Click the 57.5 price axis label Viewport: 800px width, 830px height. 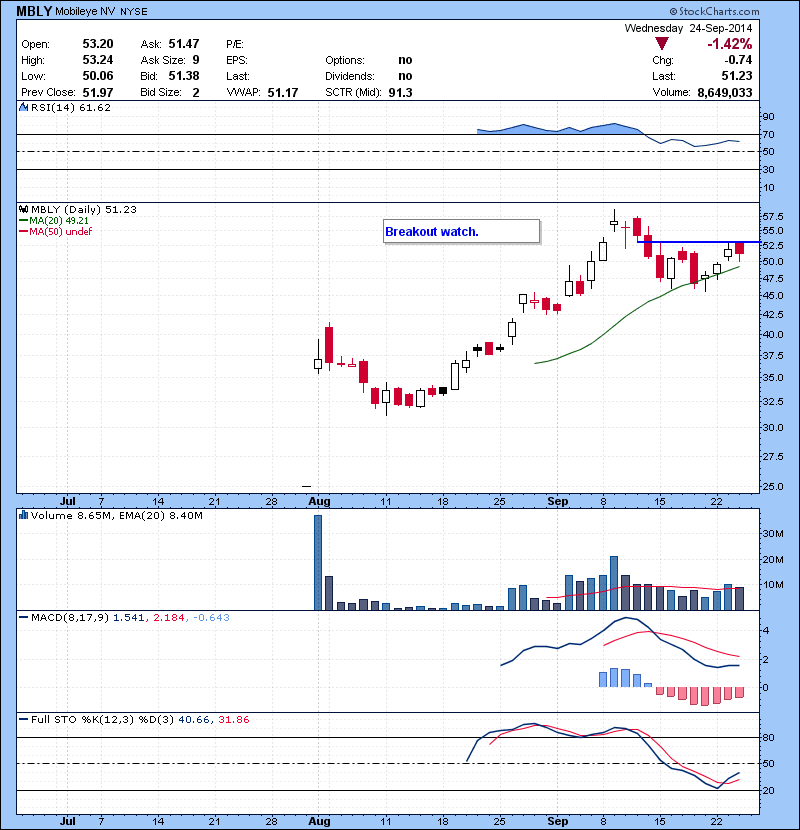point(773,216)
